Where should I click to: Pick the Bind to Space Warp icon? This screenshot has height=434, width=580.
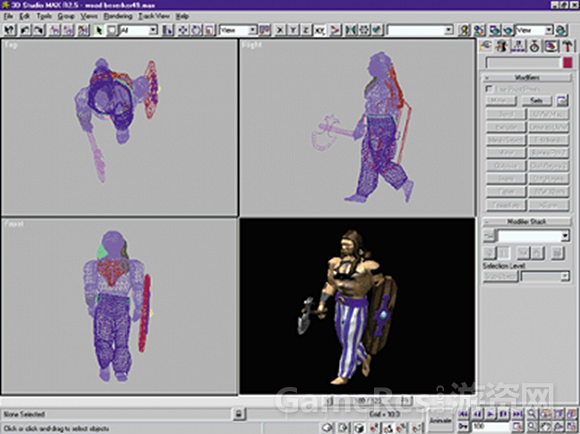pyautogui.click(x=83, y=30)
